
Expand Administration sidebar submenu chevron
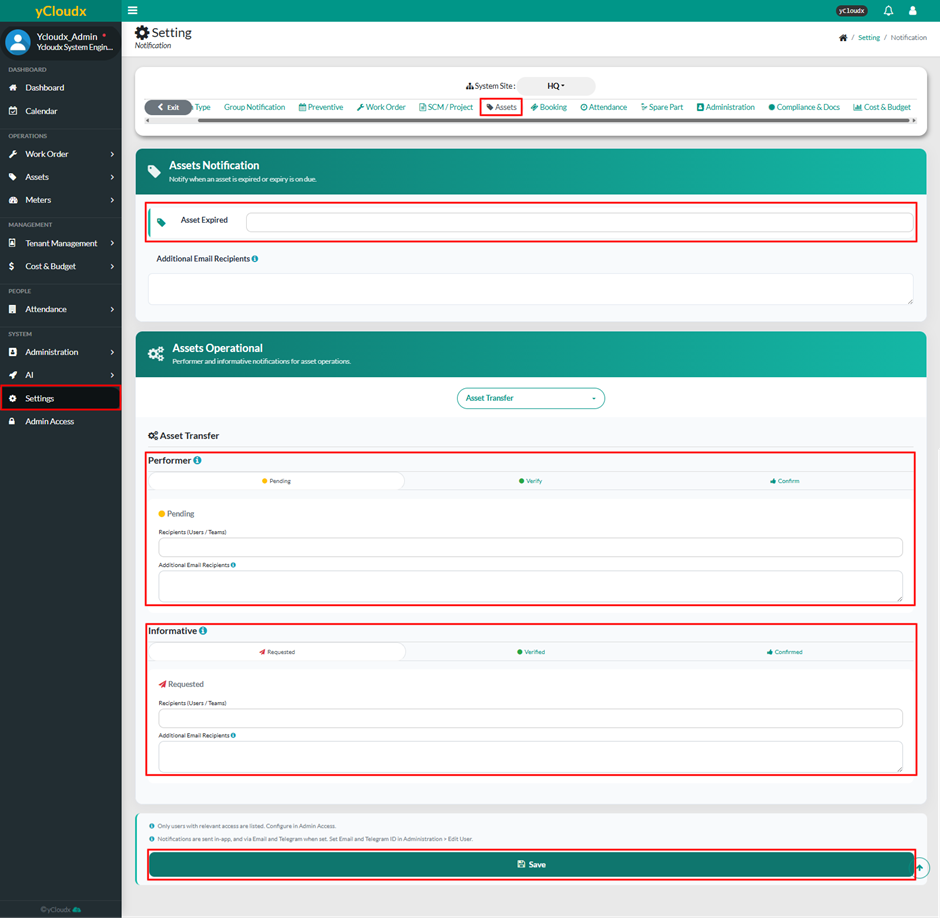(x=112, y=352)
